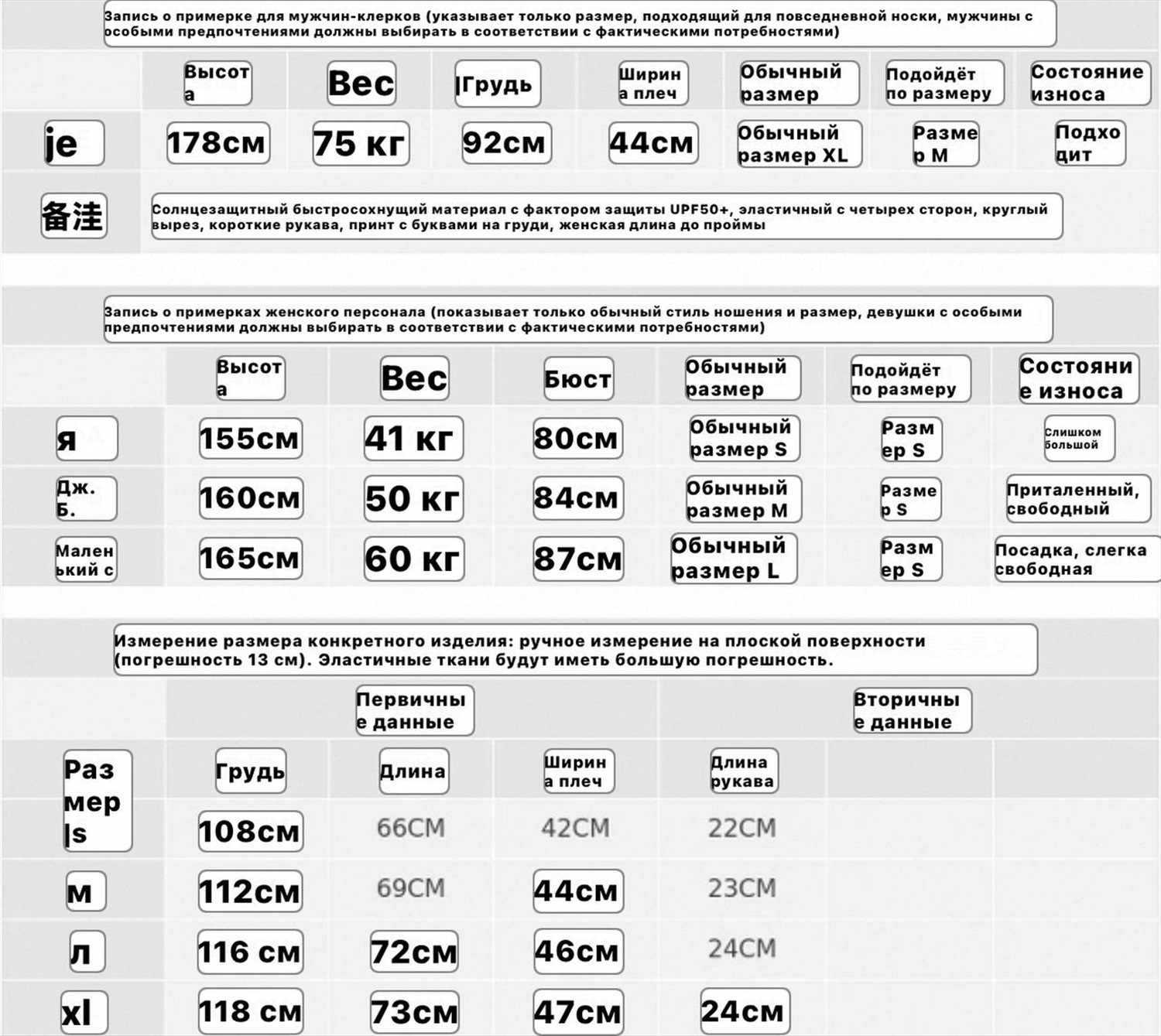Click the '118 см' chest measurement

pyautogui.click(x=250, y=1011)
